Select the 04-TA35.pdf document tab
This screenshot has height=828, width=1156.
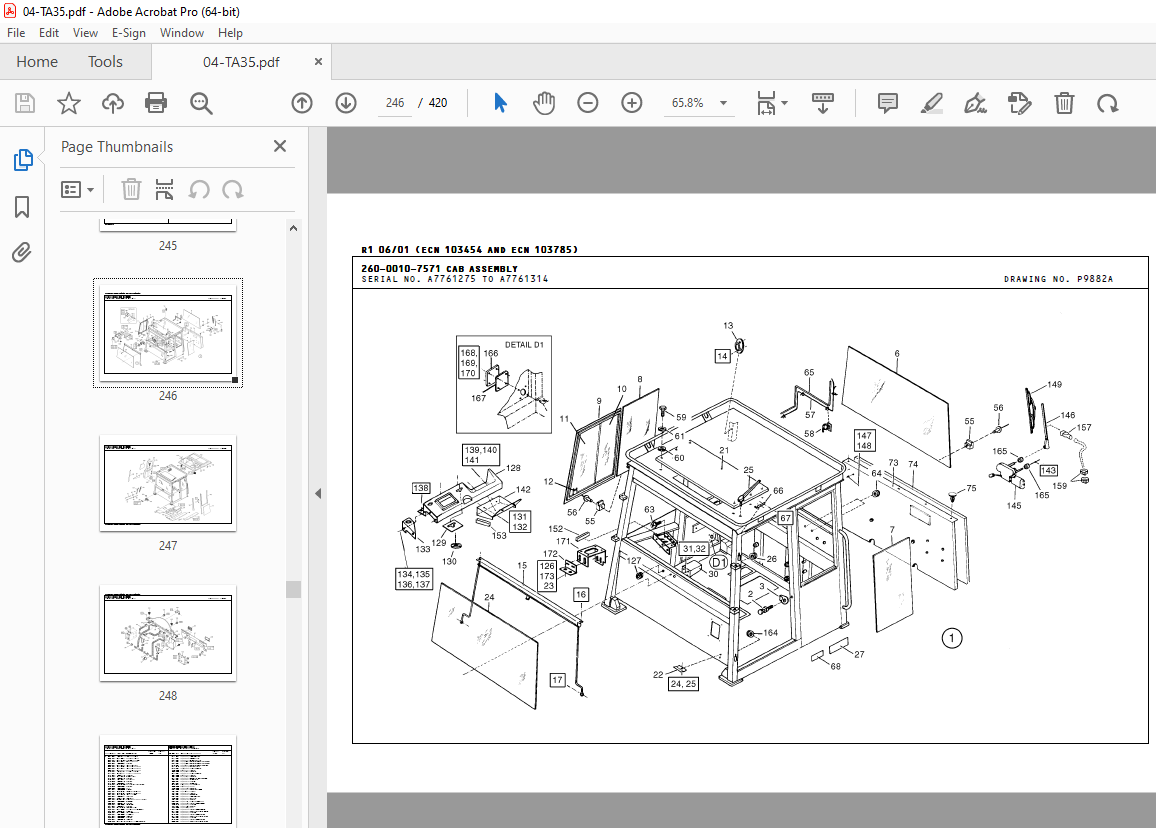241,62
